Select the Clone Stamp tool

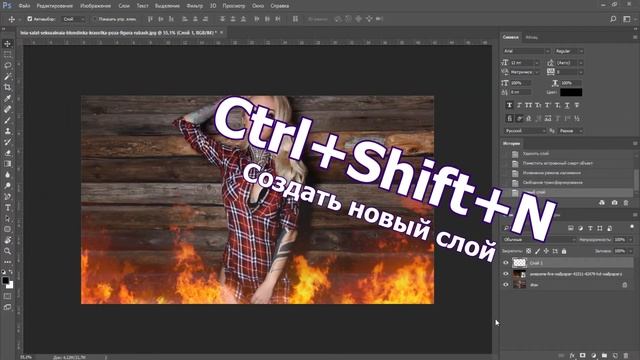7,131
